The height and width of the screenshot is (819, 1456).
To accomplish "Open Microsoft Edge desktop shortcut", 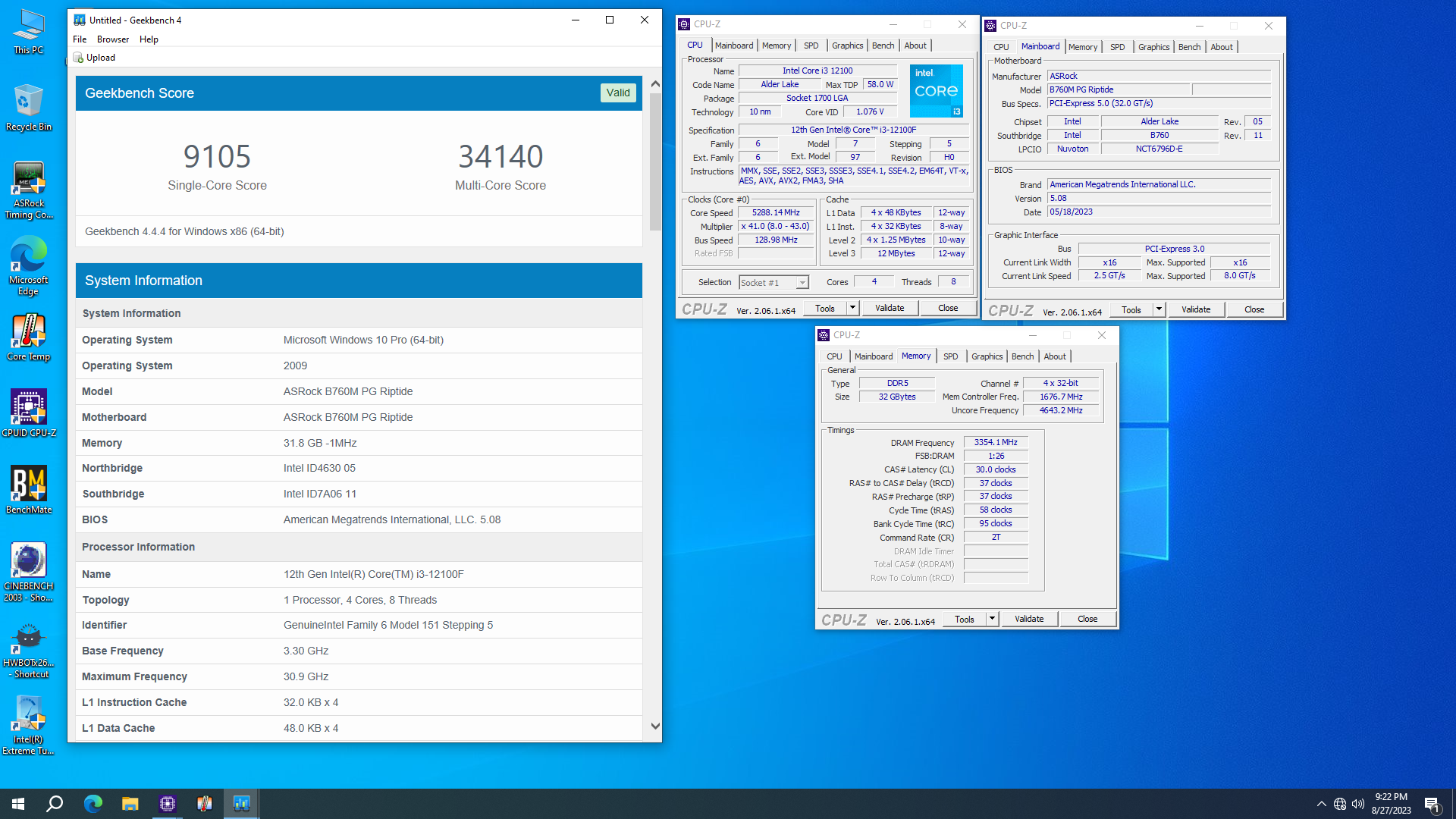I will click(x=29, y=265).
